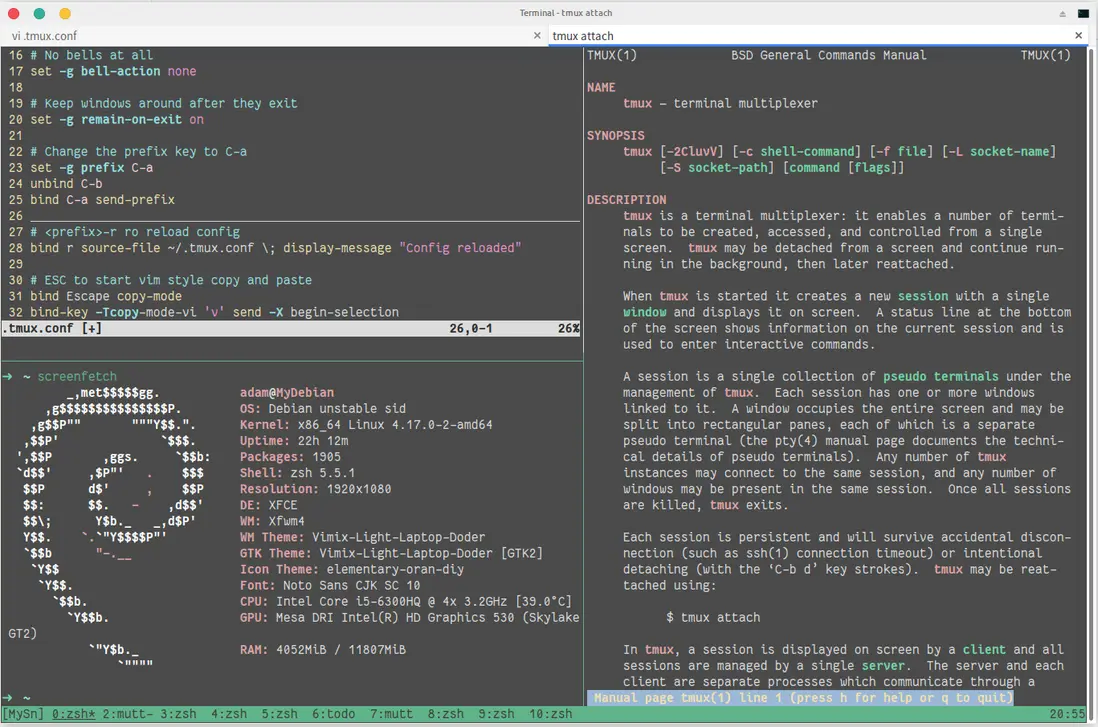Viewport: 1098px width, 727px height.
Task: Click the yellow window circle button
Action: click(x=65, y=13)
